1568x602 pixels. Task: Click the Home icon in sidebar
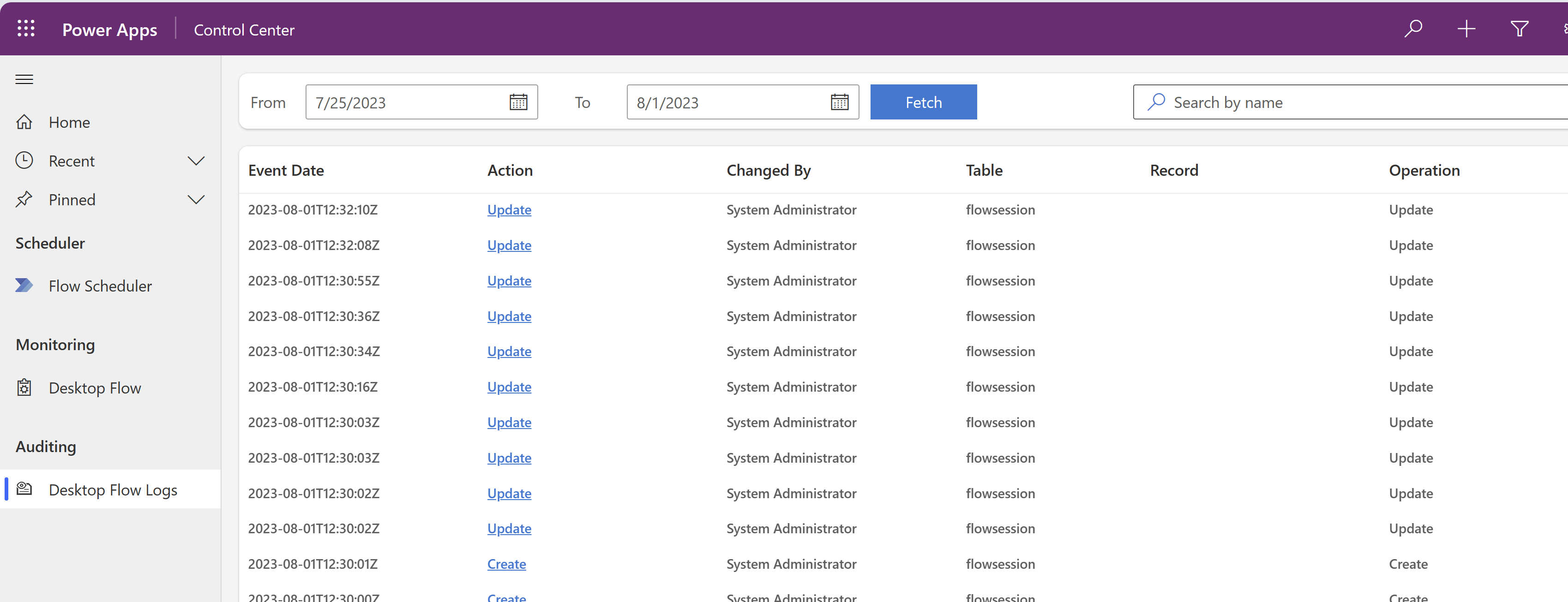pos(24,122)
